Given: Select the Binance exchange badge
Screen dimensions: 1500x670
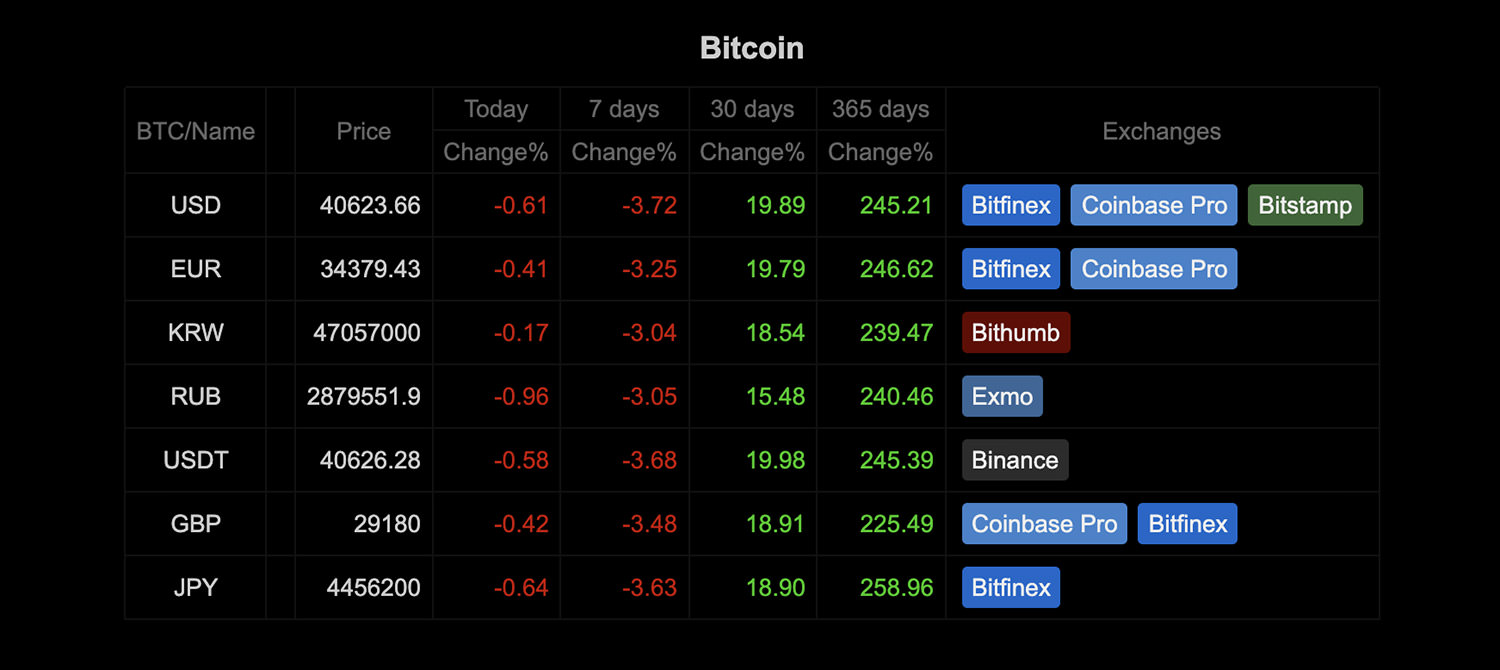Looking at the screenshot, I should pyautogui.click(x=1015, y=460).
